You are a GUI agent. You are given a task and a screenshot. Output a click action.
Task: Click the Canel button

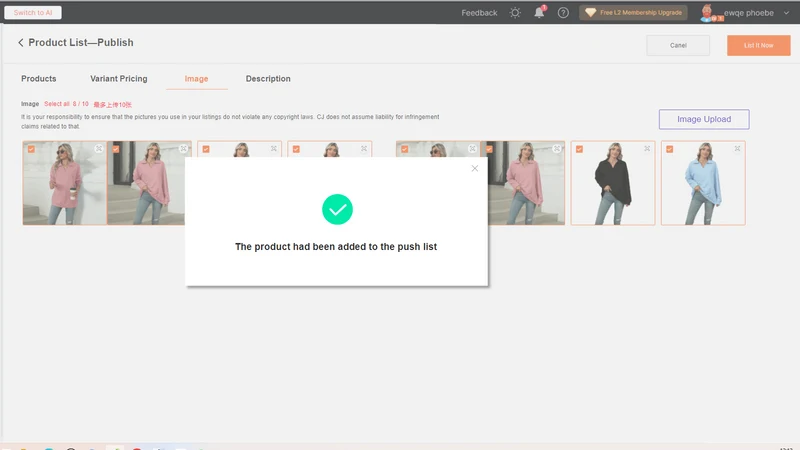coord(678,45)
